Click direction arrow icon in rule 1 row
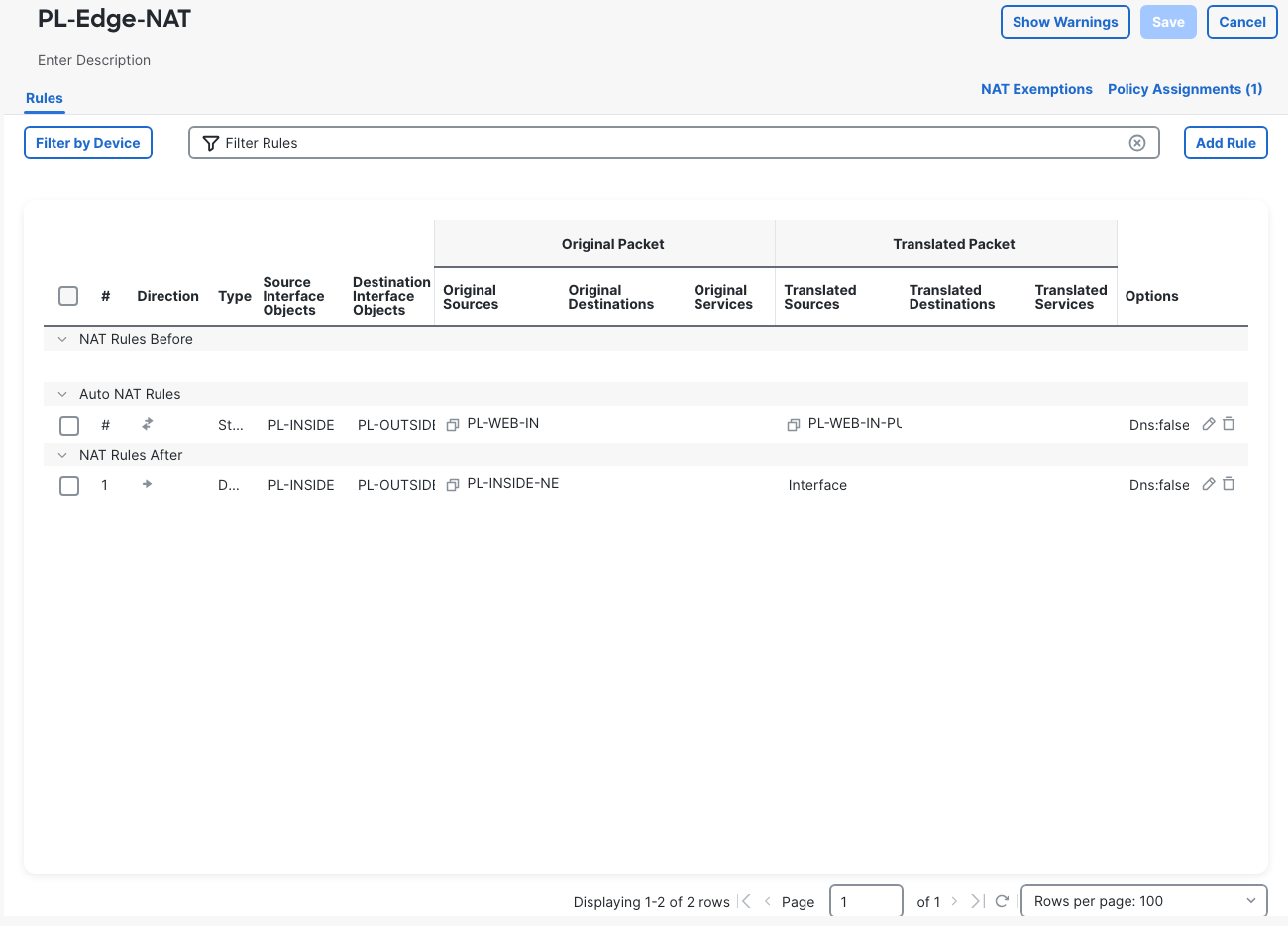 (x=147, y=484)
